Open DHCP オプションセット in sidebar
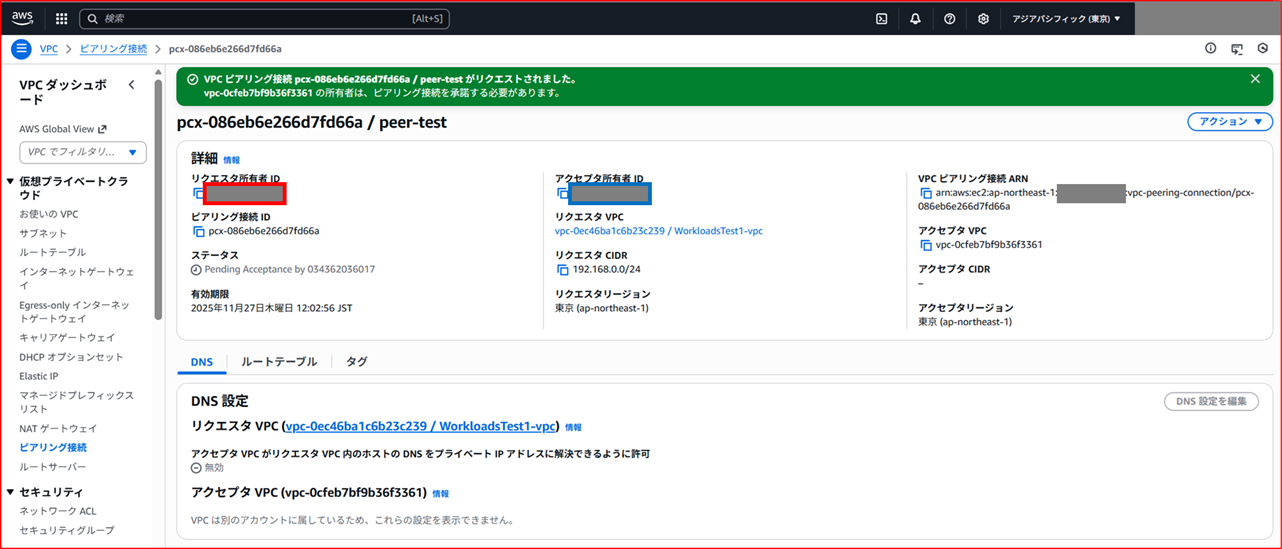Image resolution: width=1282 pixels, height=549 pixels. (71, 357)
